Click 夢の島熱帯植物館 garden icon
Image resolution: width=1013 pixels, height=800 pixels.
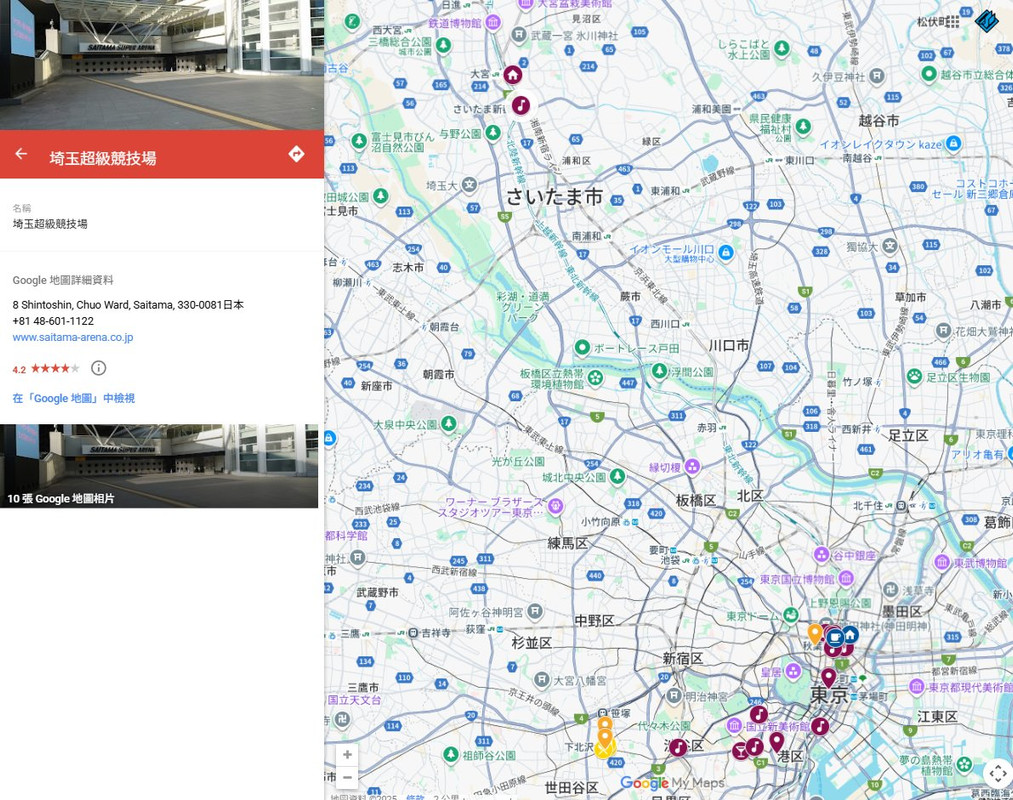[964, 765]
